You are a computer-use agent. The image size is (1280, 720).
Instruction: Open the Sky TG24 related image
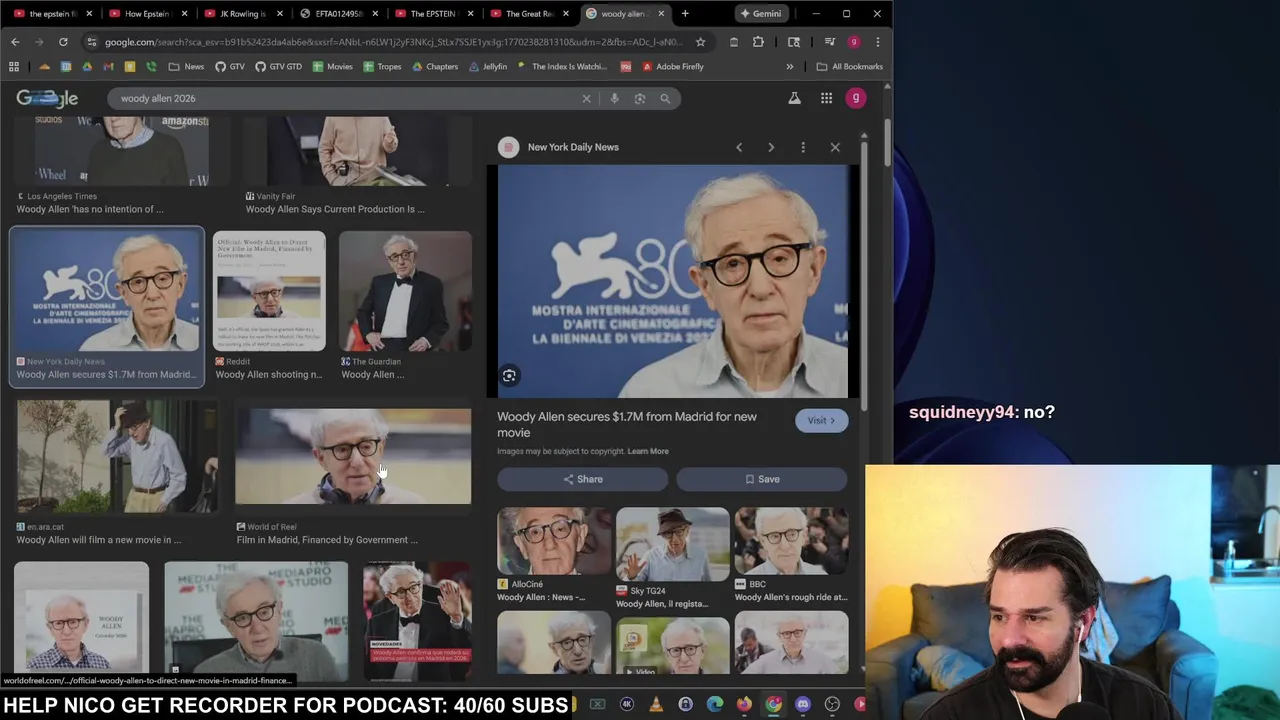click(672, 543)
